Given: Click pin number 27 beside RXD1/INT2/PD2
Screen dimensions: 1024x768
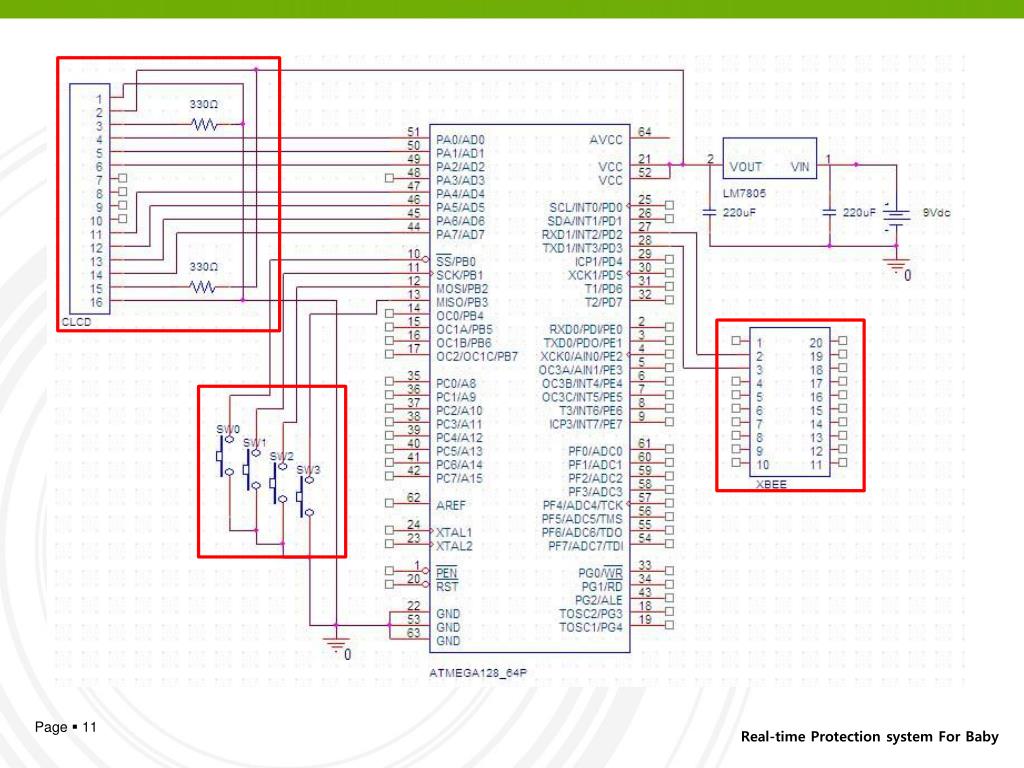Looking at the screenshot, I should tap(645, 227).
